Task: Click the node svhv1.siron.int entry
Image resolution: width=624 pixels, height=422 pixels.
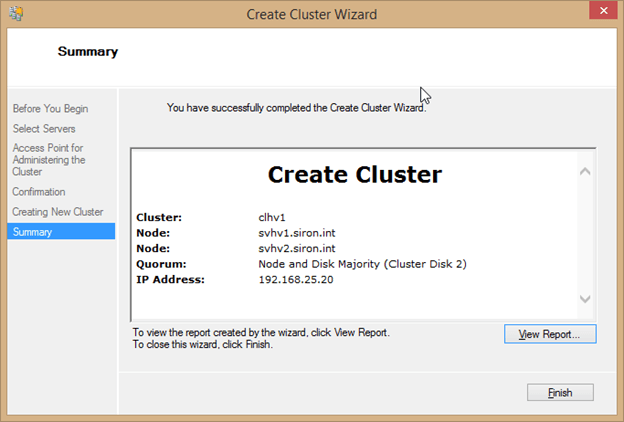Action: (x=299, y=231)
